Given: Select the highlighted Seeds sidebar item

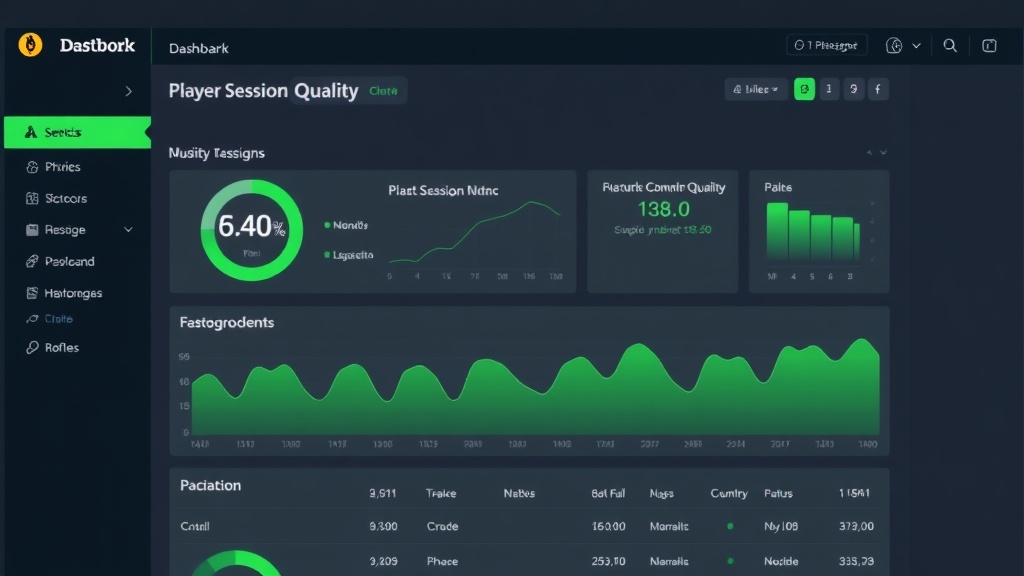Looking at the screenshot, I should click(78, 133).
